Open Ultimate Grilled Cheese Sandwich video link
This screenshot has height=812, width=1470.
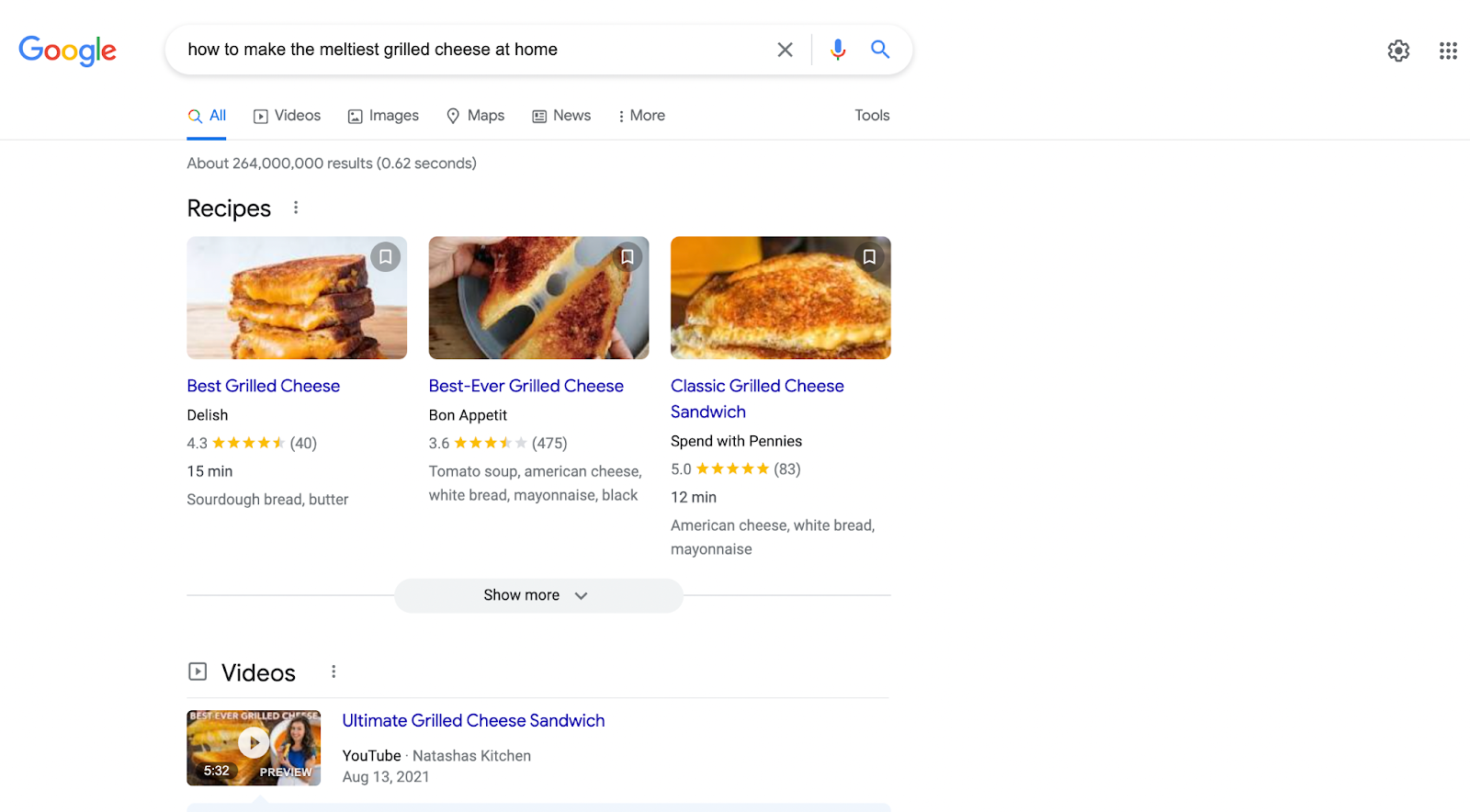click(473, 721)
